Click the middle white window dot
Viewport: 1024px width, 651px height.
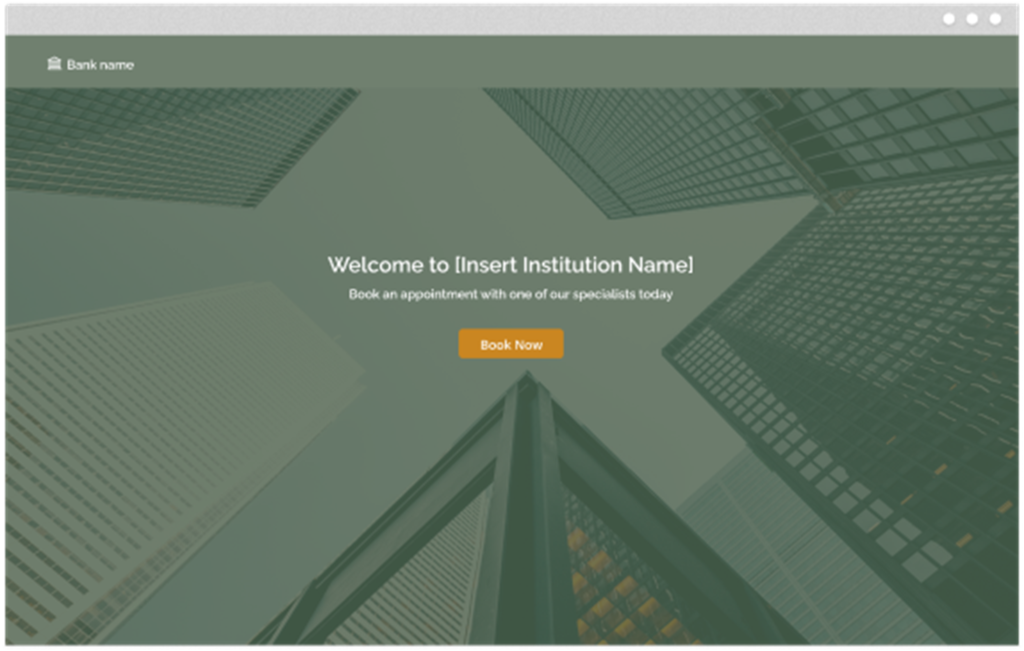(972, 19)
